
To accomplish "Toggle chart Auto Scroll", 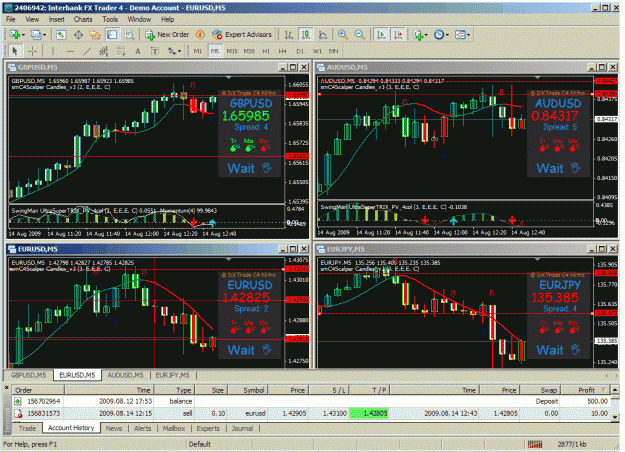I will coord(381,35).
